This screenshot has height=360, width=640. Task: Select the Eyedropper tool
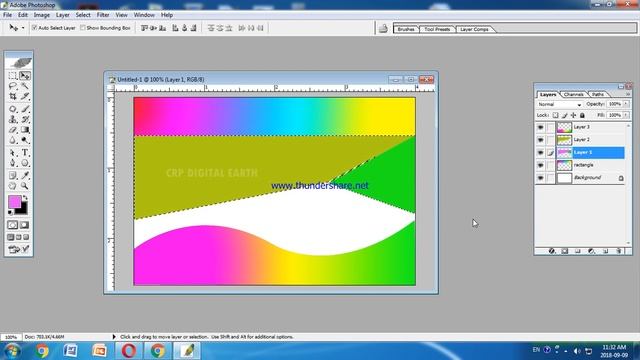tap(25, 176)
